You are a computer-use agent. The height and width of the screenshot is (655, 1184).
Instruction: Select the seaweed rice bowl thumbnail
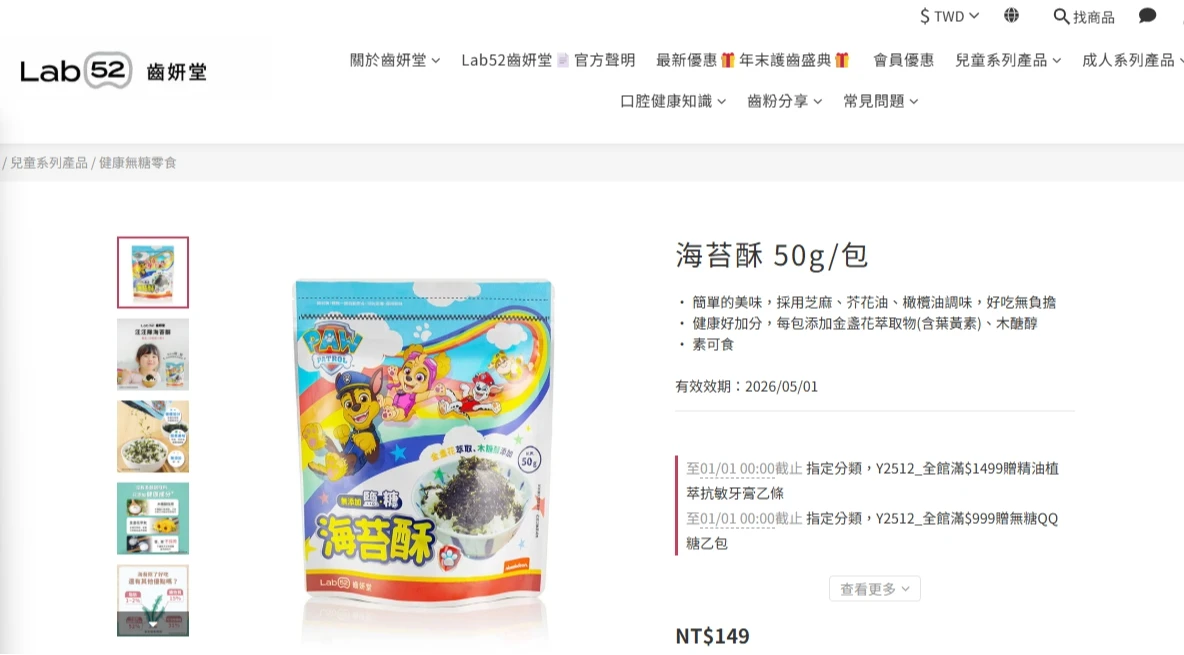click(x=153, y=437)
